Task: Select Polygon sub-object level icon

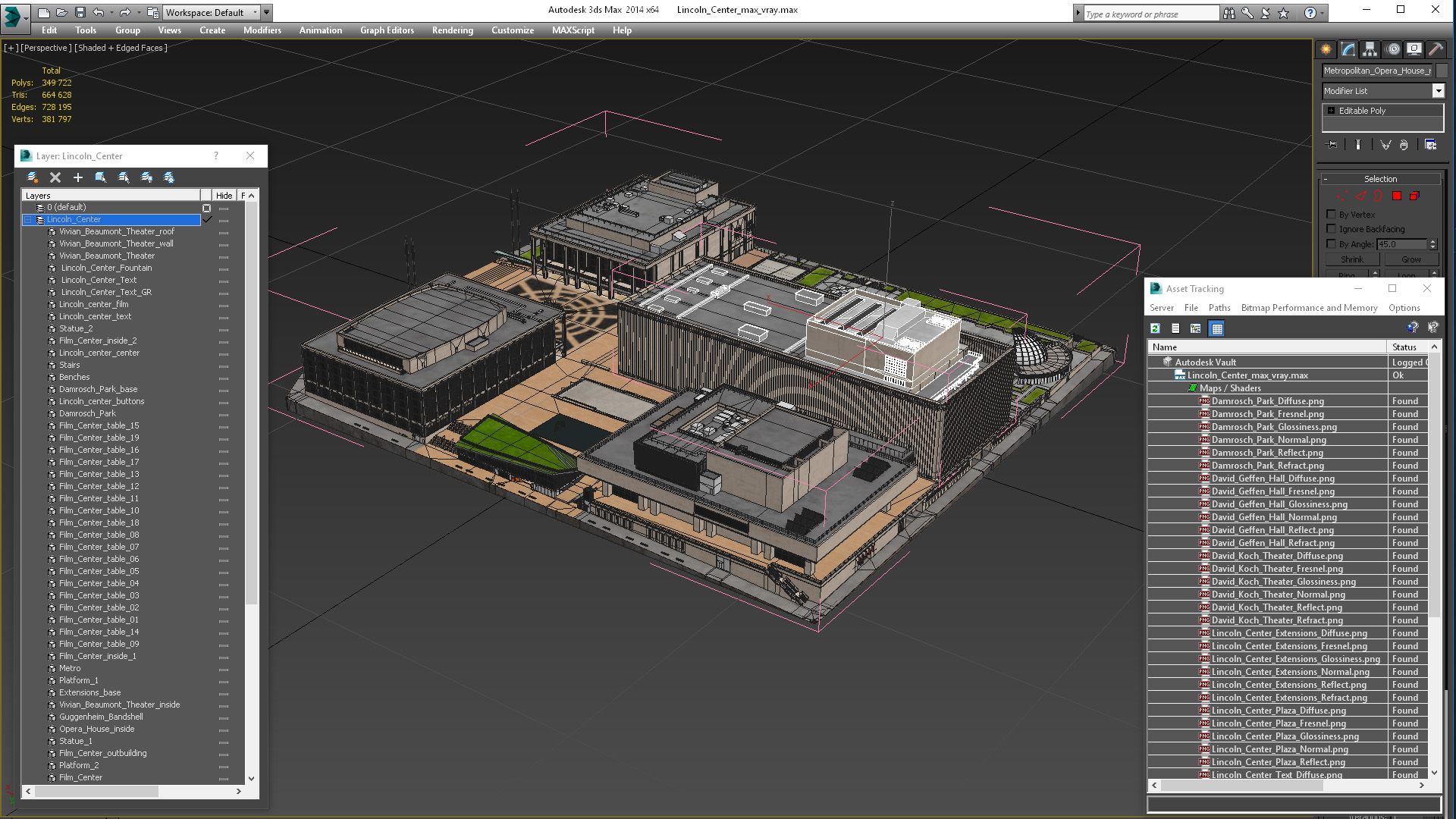Action: (x=1397, y=196)
